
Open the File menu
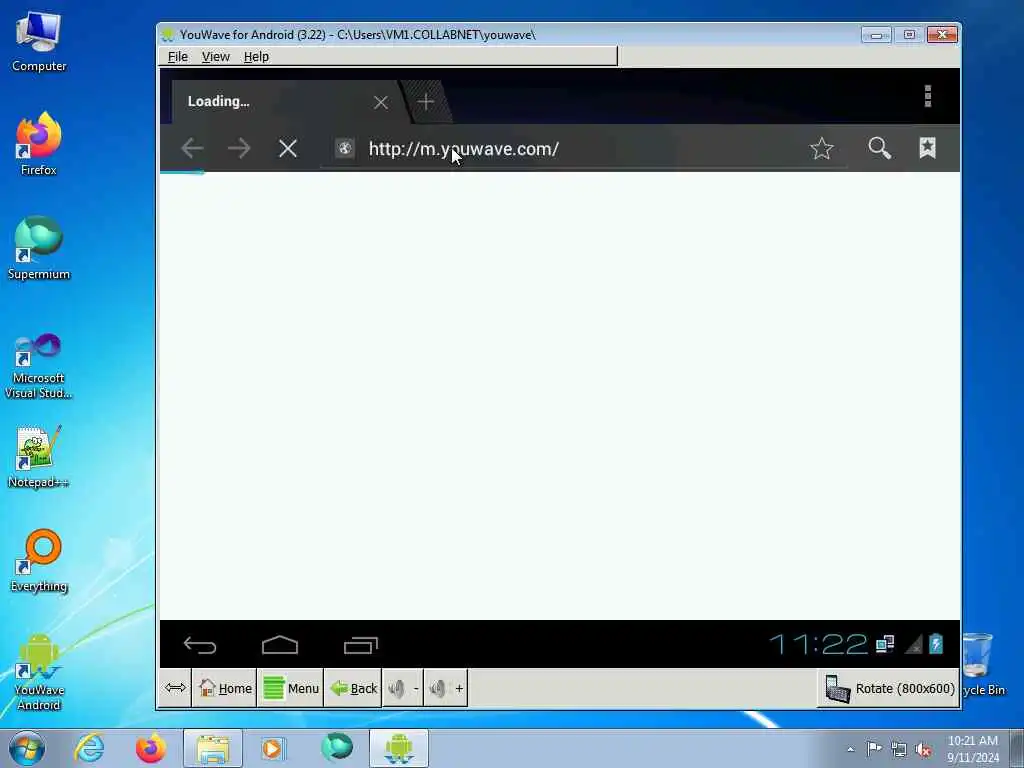click(x=178, y=57)
